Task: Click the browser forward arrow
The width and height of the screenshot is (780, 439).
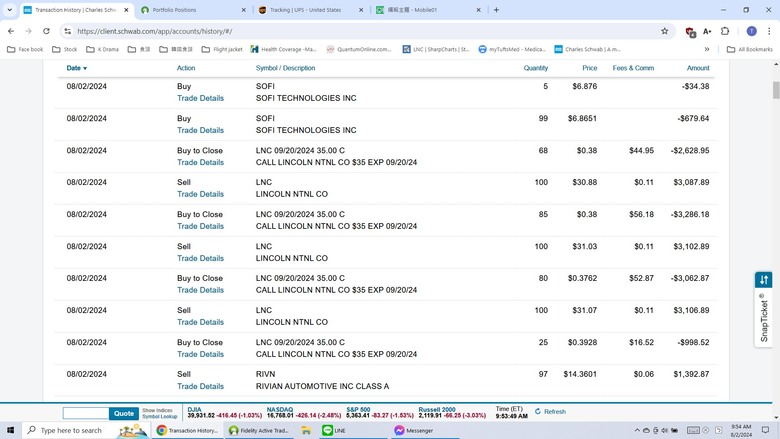Action: [x=28, y=31]
